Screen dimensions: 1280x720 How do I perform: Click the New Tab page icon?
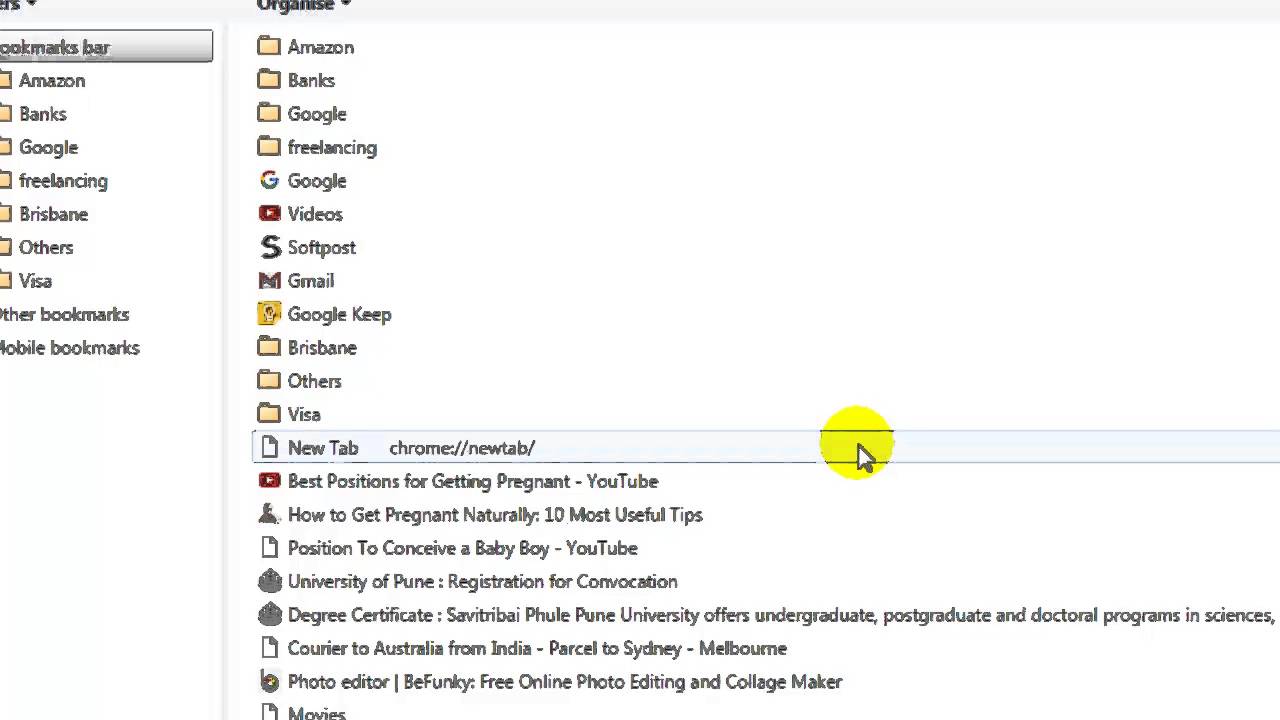(269, 448)
